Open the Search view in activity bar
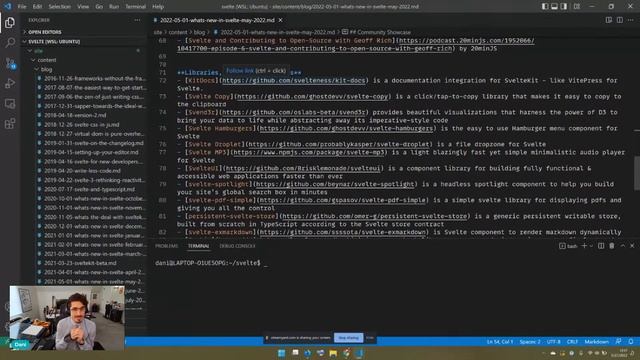The width and height of the screenshot is (640, 360). [10, 42]
